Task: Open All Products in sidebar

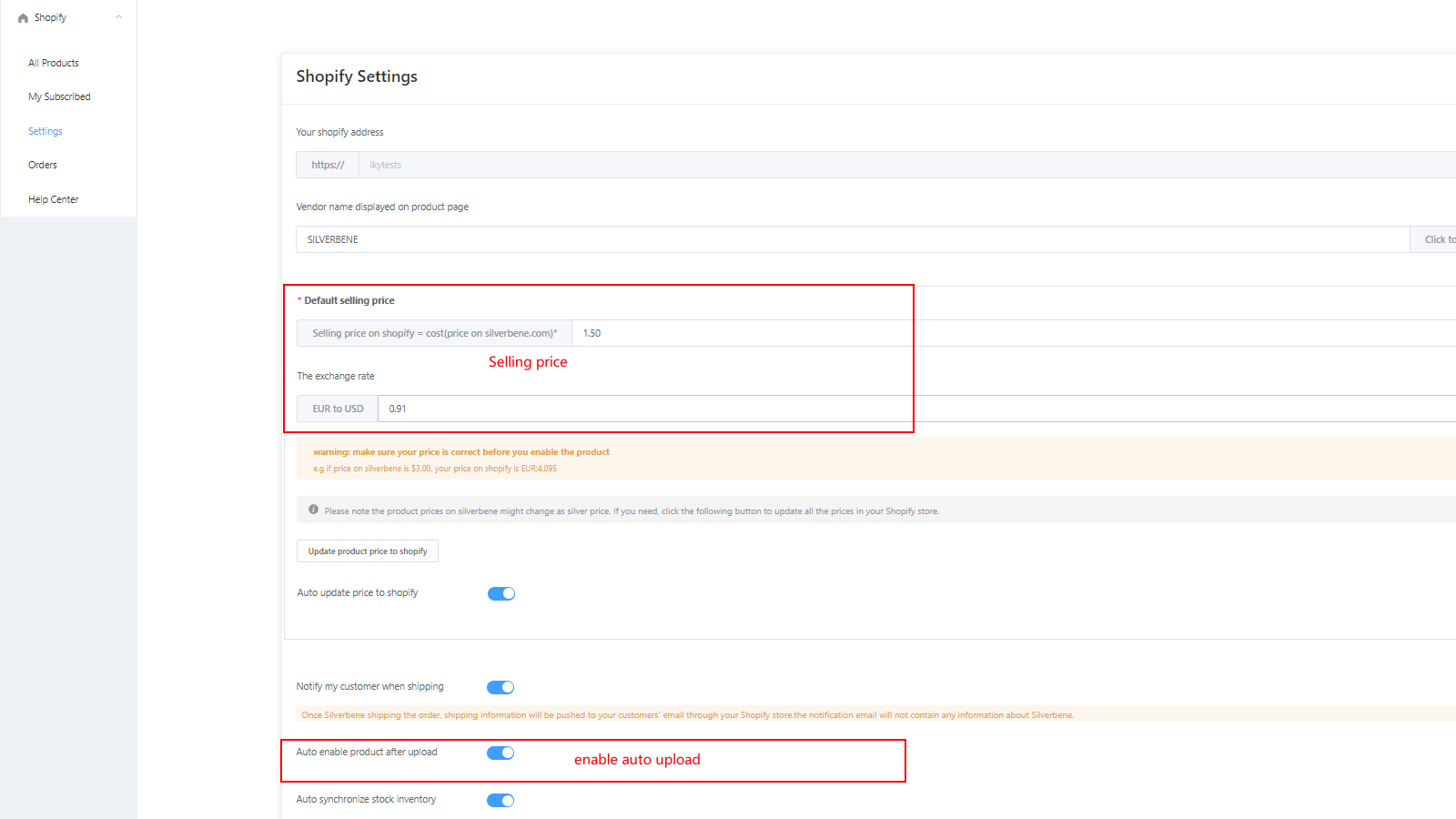Action: (54, 63)
